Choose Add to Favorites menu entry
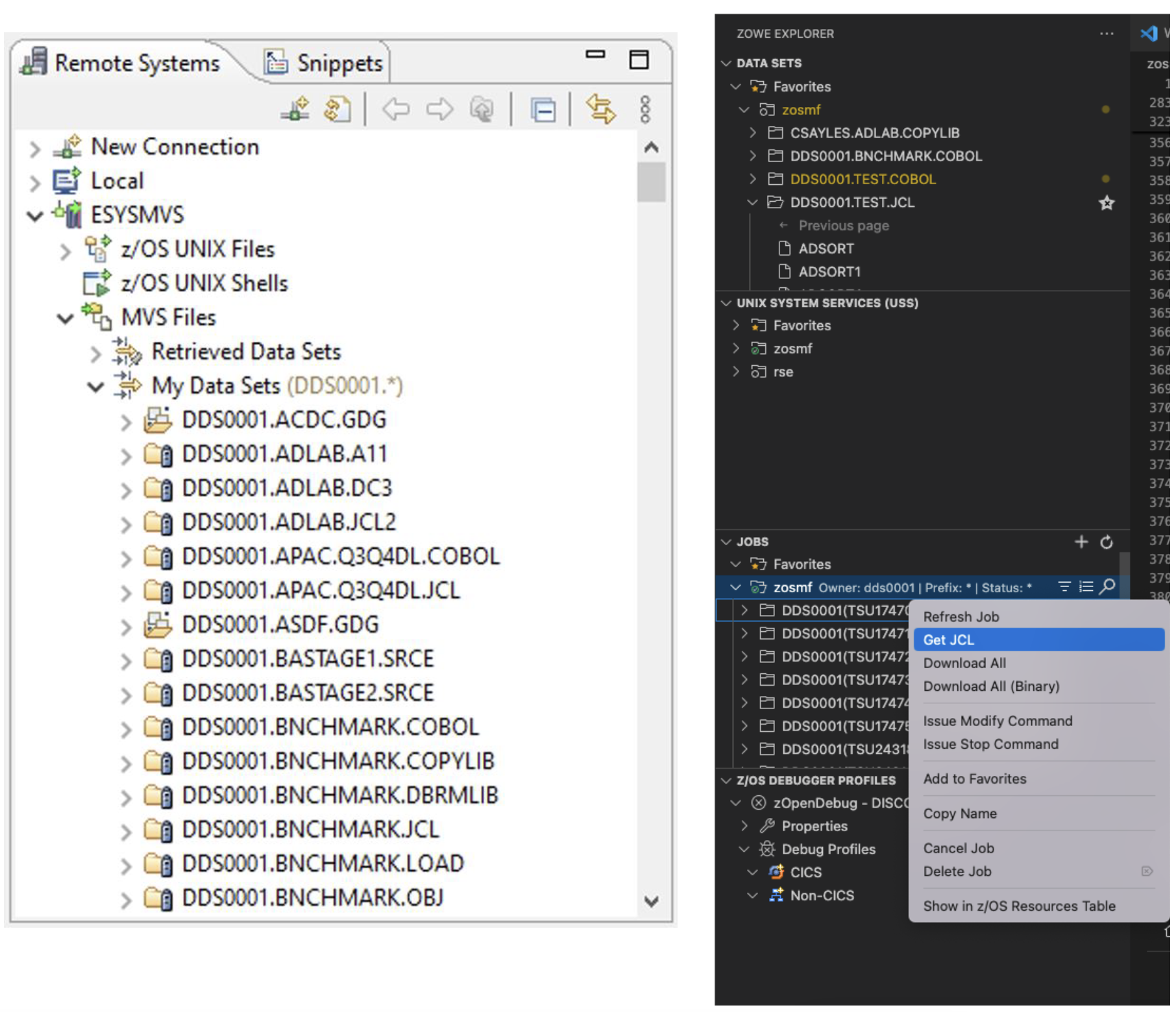The width and height of the screenshot is (1176, 1012). tap(1038, 778)
